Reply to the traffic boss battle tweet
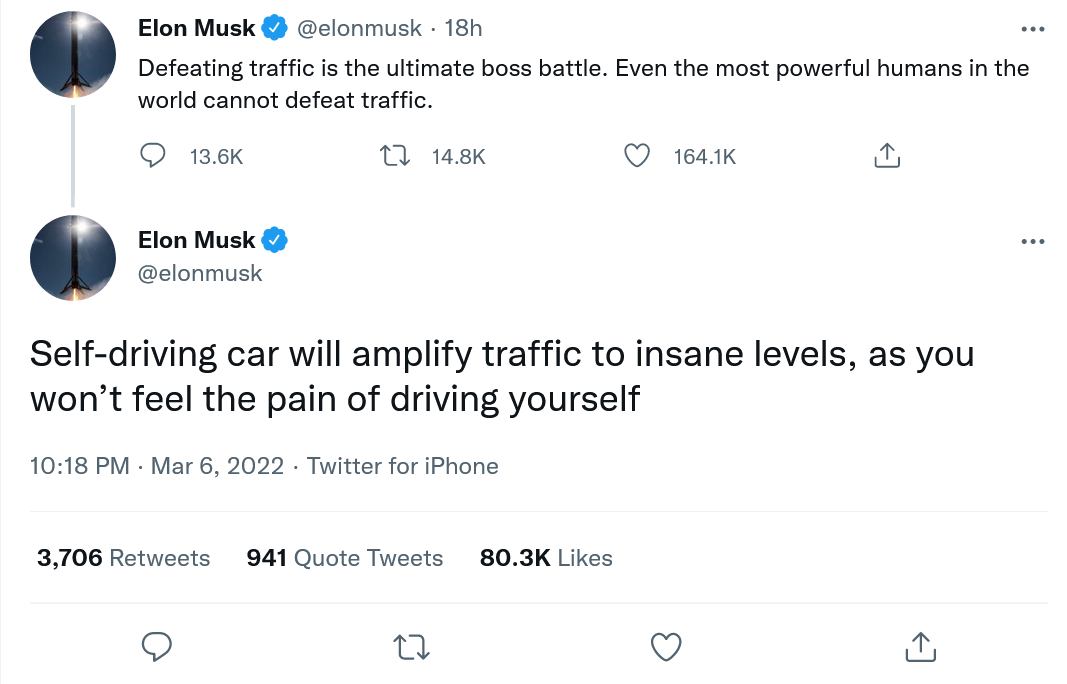Image resolution: width=1067 pixels, height=684 pixels. pyautogui.click(x=152, y=156)
